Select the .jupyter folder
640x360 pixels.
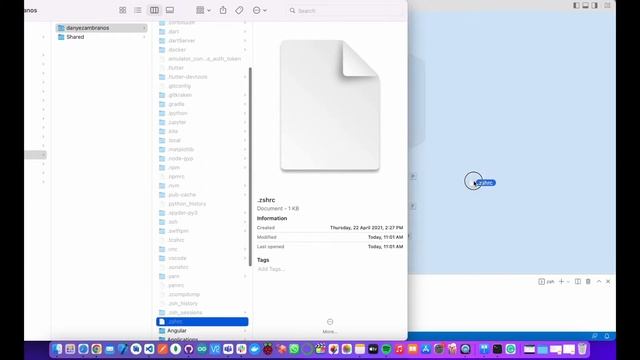[x=202, y=122]
